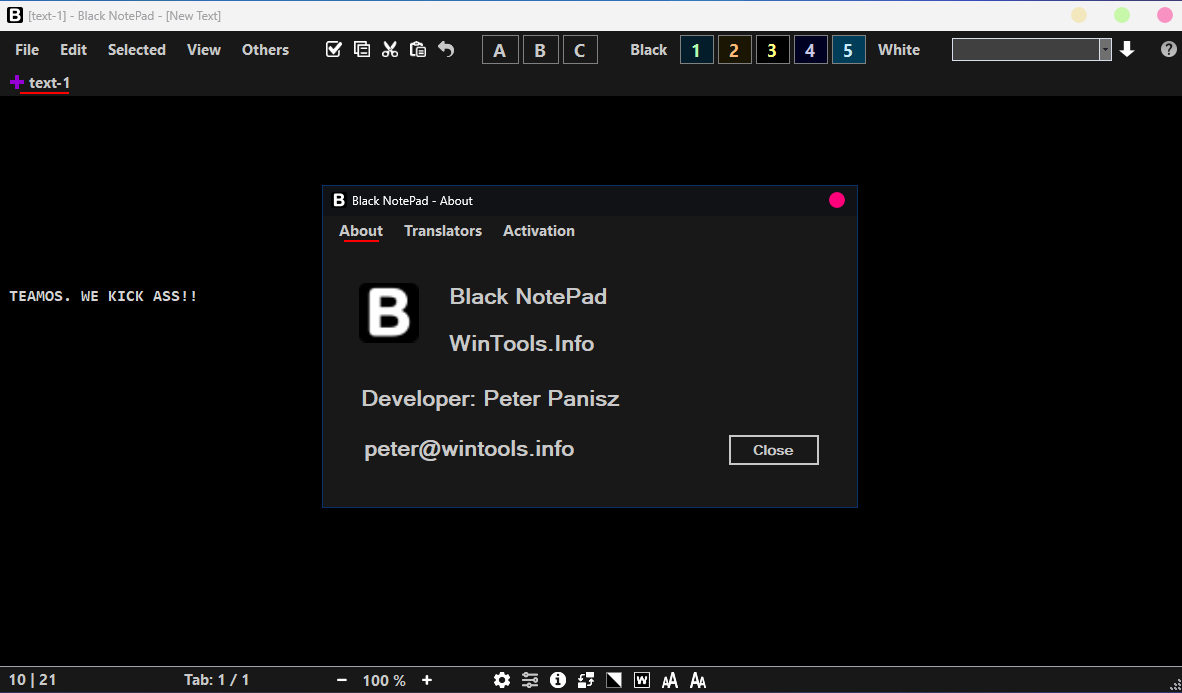1182x693 pixels.
Task: Maximize the window with the green dot
Action: (1122, 15)
